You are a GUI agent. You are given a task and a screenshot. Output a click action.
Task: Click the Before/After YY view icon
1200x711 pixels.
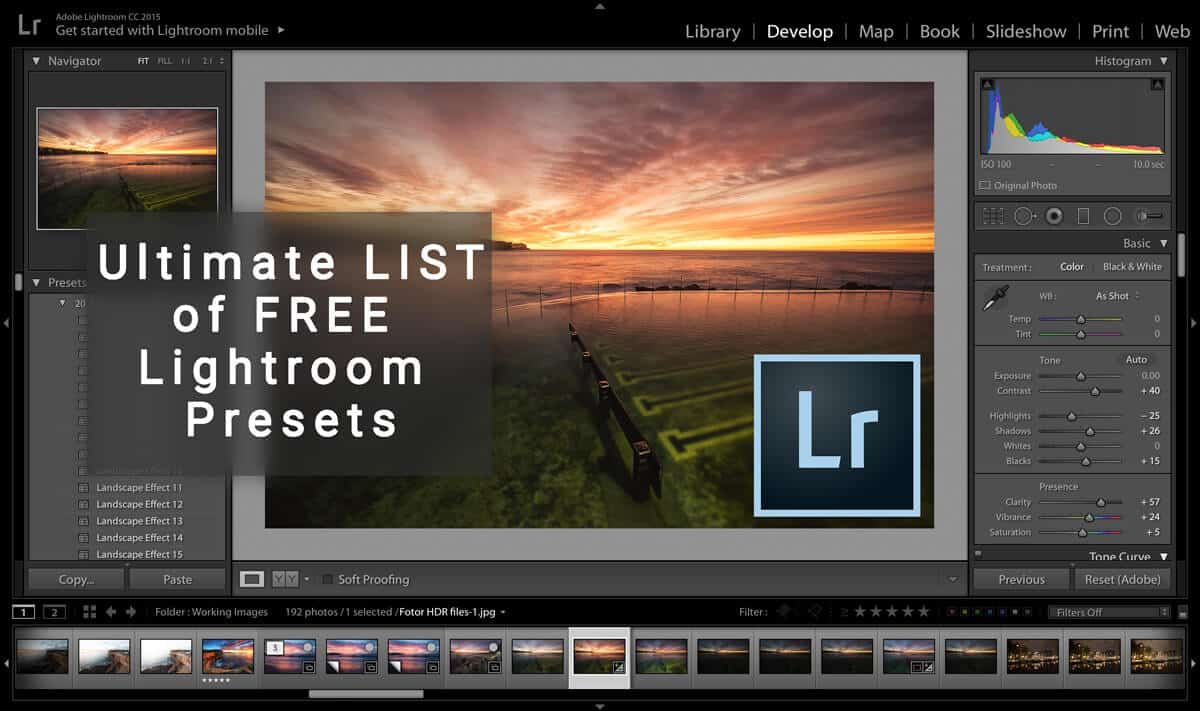tap(284, 579)
